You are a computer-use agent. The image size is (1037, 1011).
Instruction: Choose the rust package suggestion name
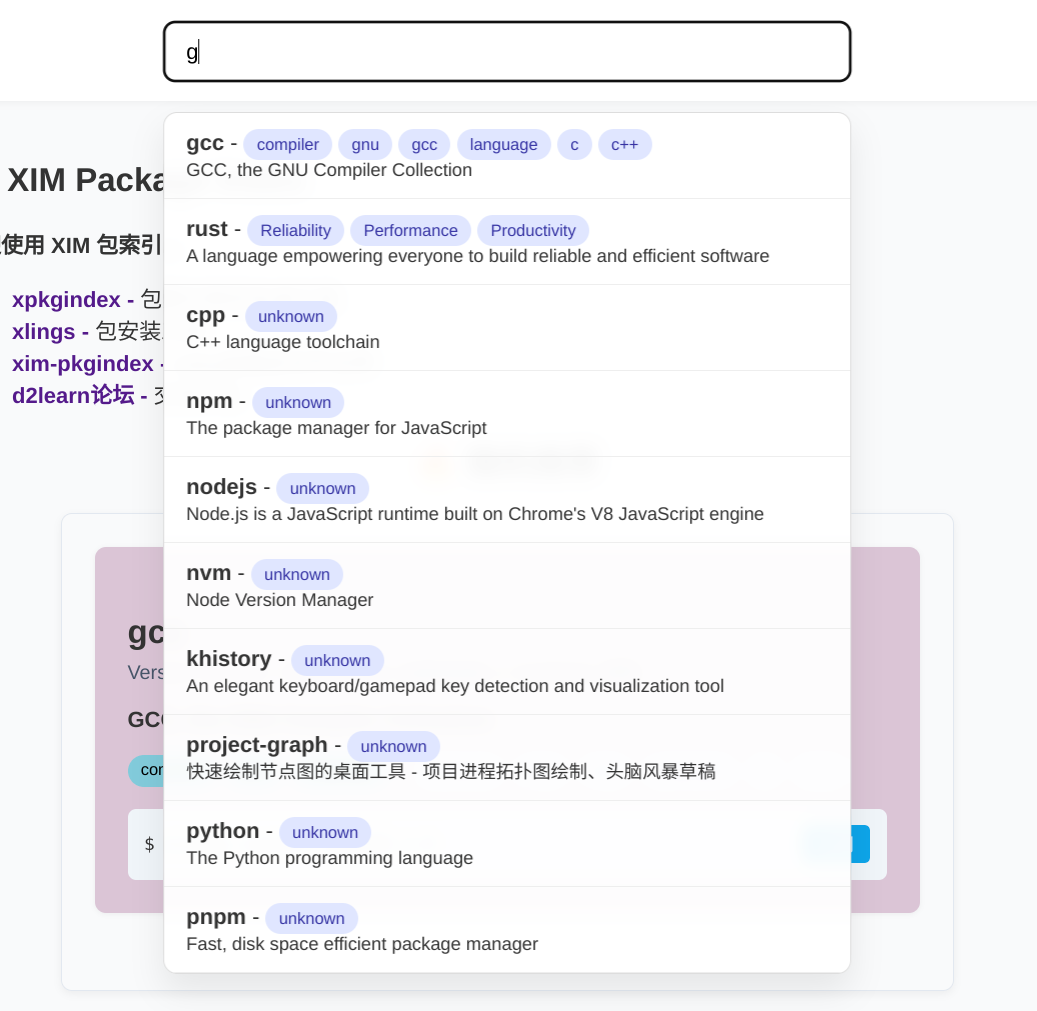[207, 229]
